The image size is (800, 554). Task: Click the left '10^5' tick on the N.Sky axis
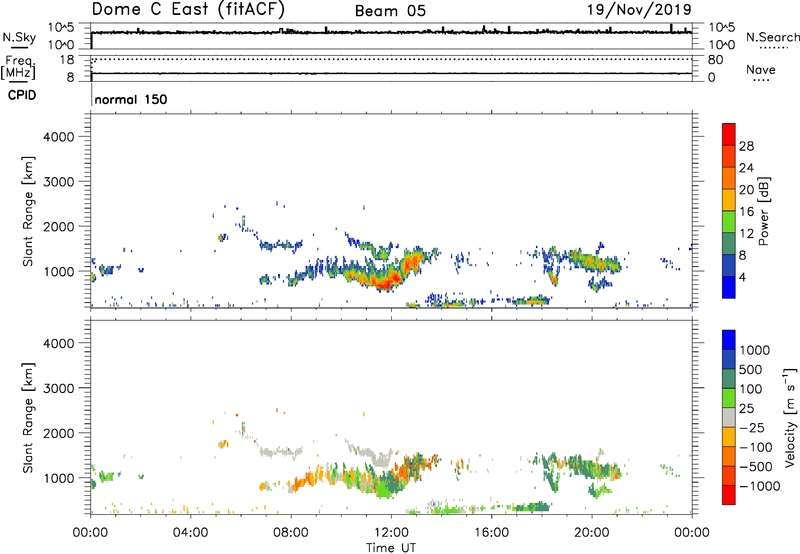[x=61, y=27]
